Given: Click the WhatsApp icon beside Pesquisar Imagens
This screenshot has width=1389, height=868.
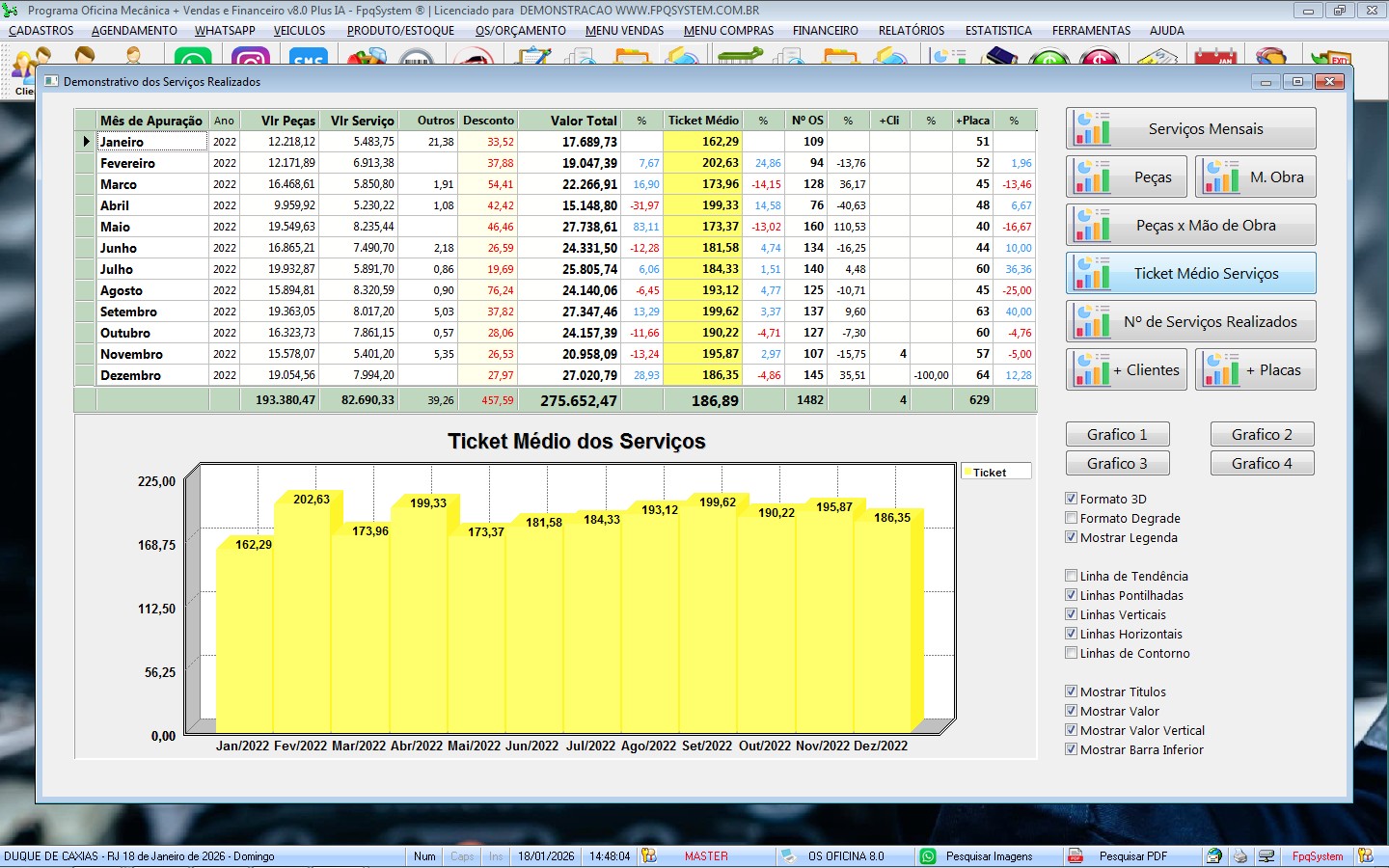Looking at the screenshot, I should 928,855.
